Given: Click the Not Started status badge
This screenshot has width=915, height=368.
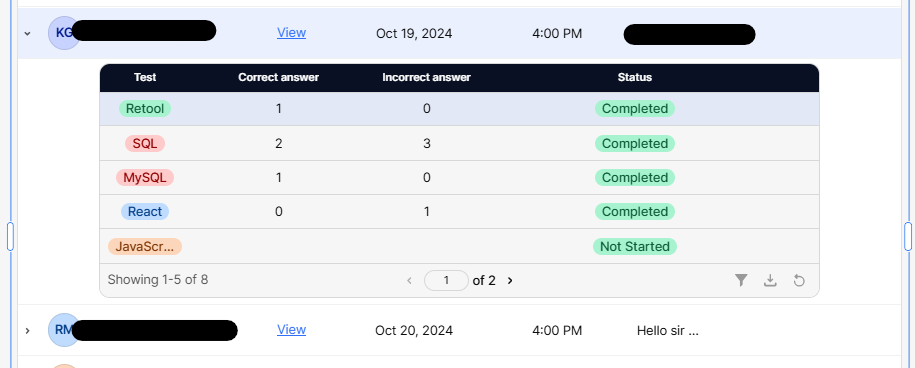Looking at the screenshot, I should 635,247.
